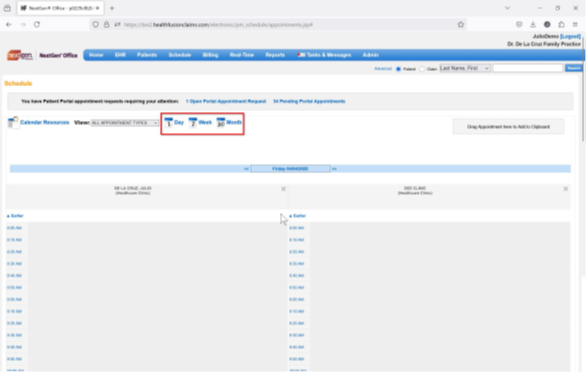Switch to Day view calendar icon
This screenshot has width=586, height=372.
point(169,122)
